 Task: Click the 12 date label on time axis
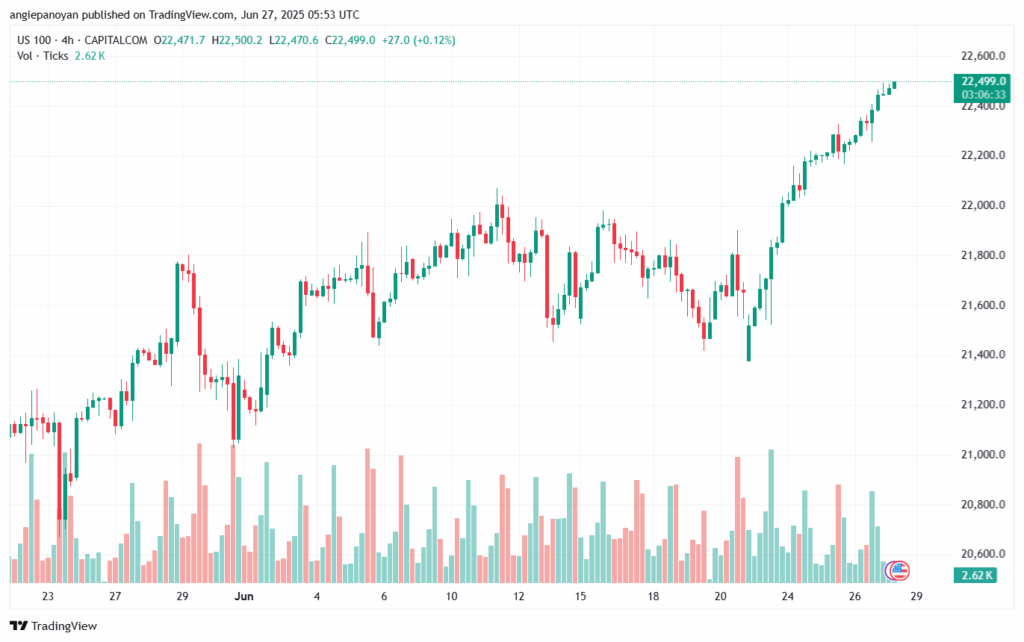click(519, 595)
